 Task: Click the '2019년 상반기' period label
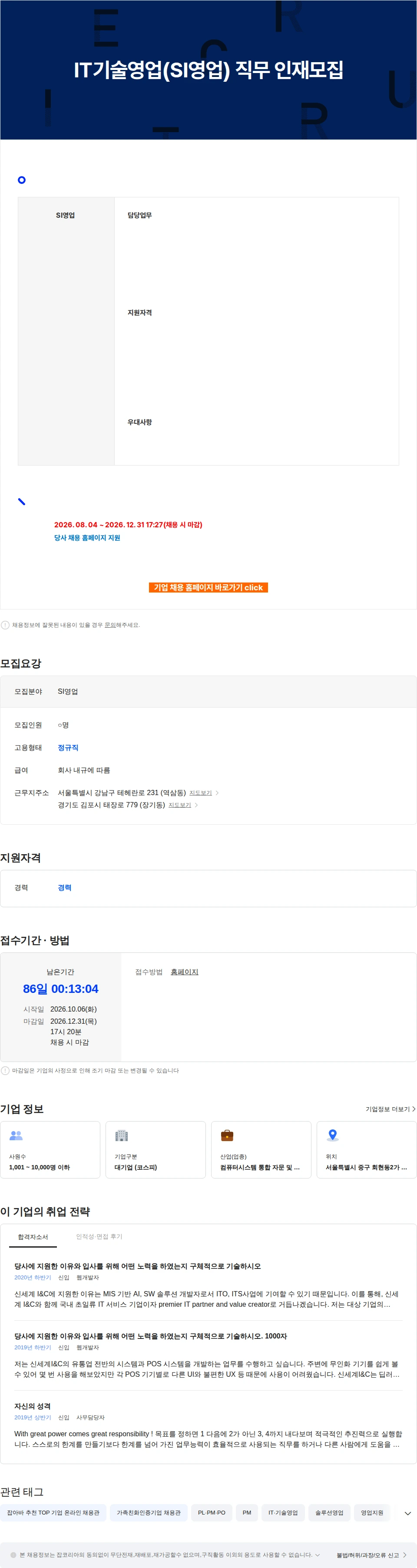[33, 1418]
